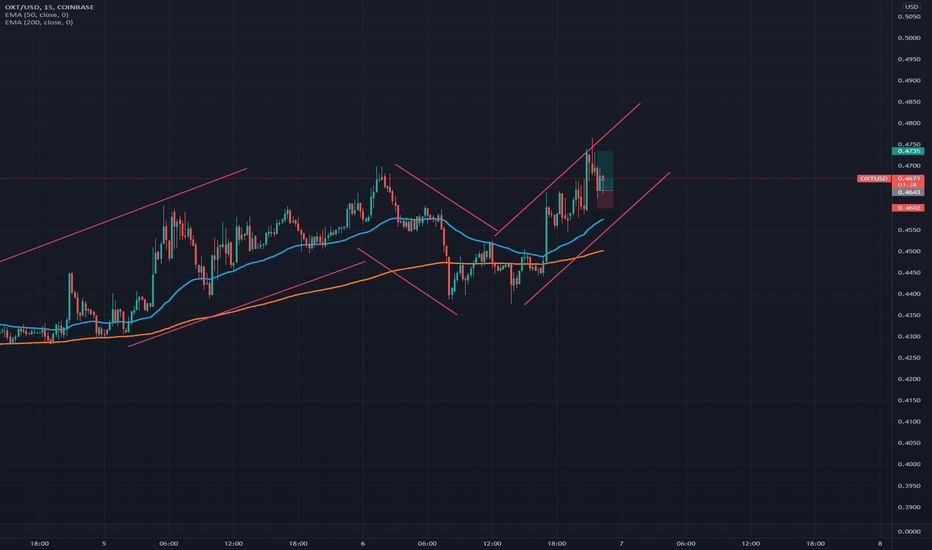The image size is (932, 550).
Task: Click the red 0.4602 stop-loss price tag
Action: coord(908,208)
